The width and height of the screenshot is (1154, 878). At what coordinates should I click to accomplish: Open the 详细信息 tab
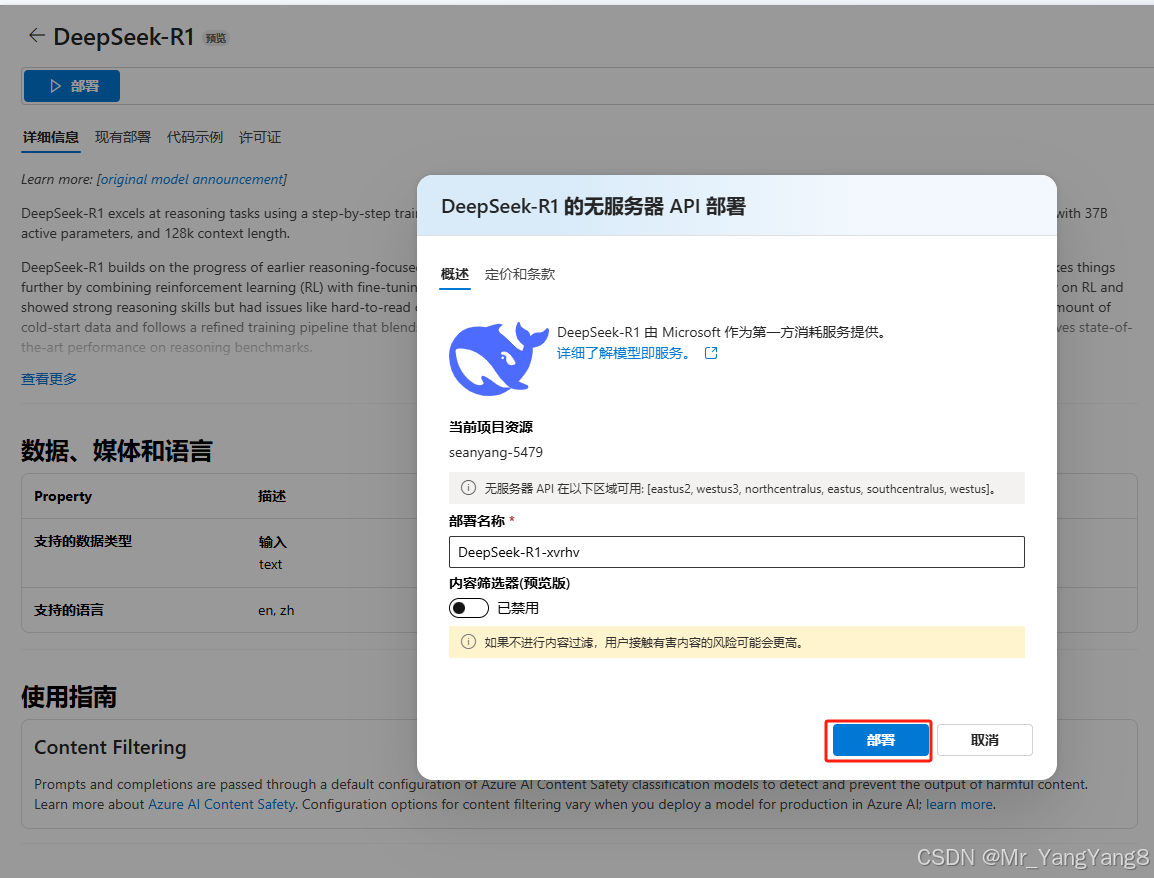[x=51, y=137]
